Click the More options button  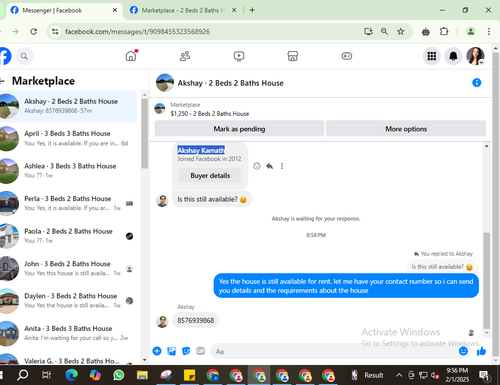pos(406,129)
